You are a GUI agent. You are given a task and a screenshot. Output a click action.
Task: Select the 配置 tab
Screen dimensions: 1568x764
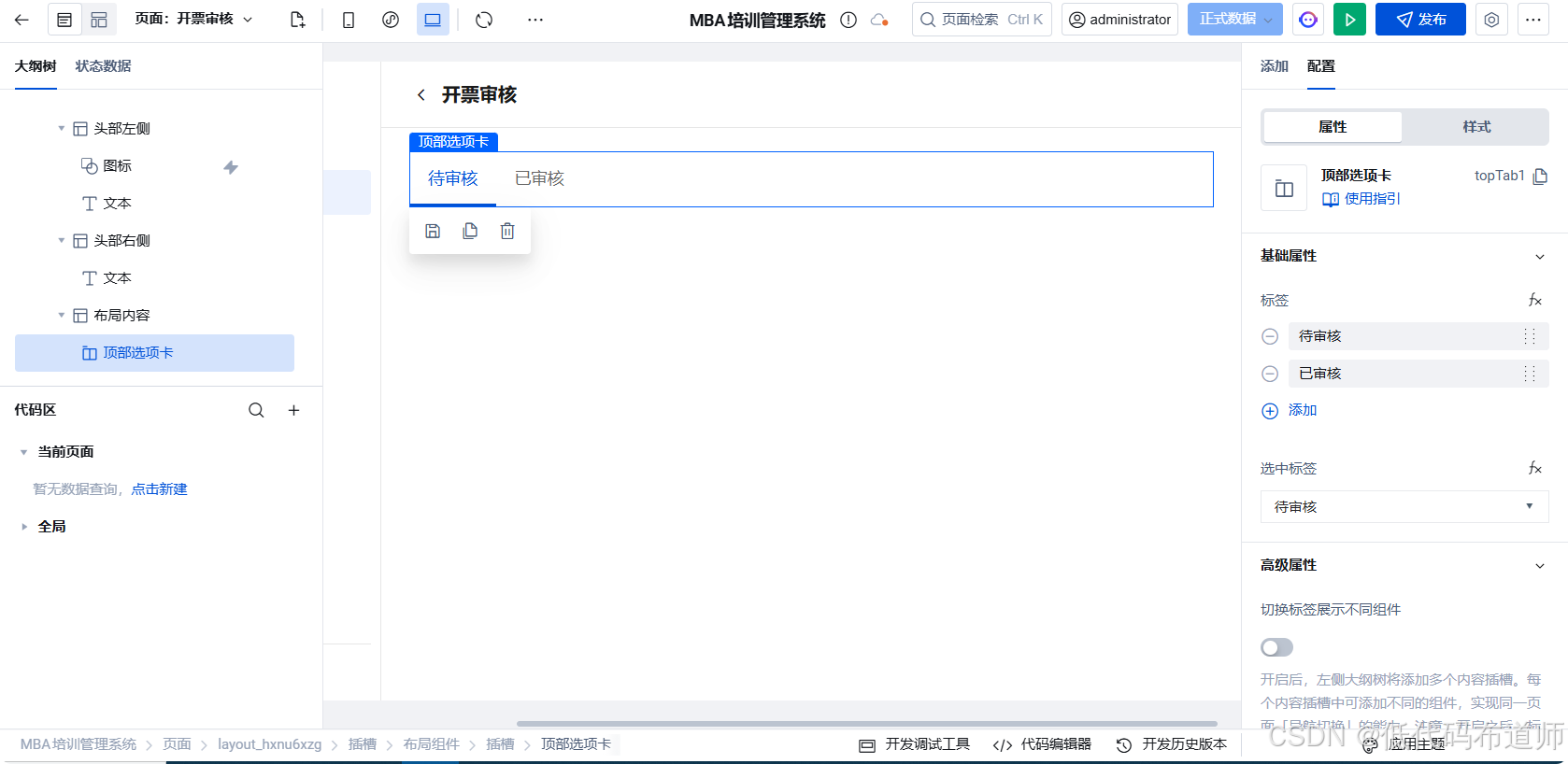tap(1321, 66)
